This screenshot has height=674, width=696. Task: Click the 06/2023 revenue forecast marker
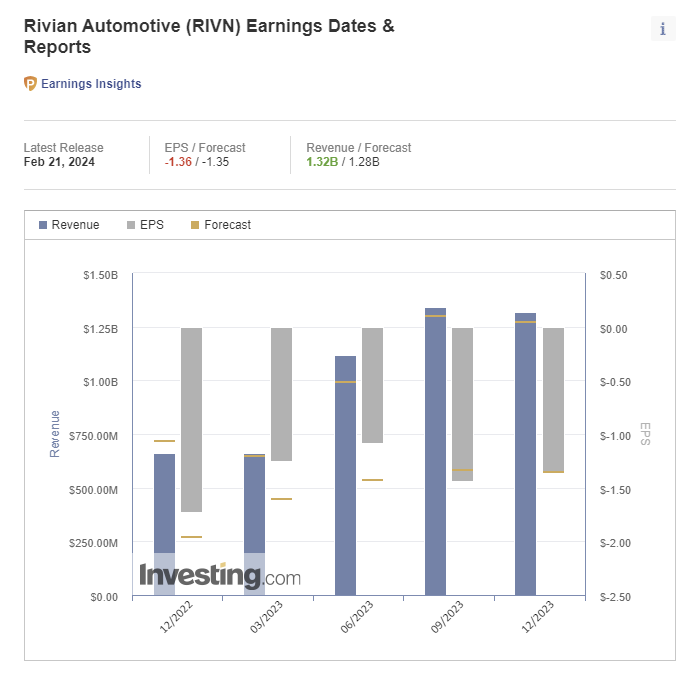pos(345,382)
